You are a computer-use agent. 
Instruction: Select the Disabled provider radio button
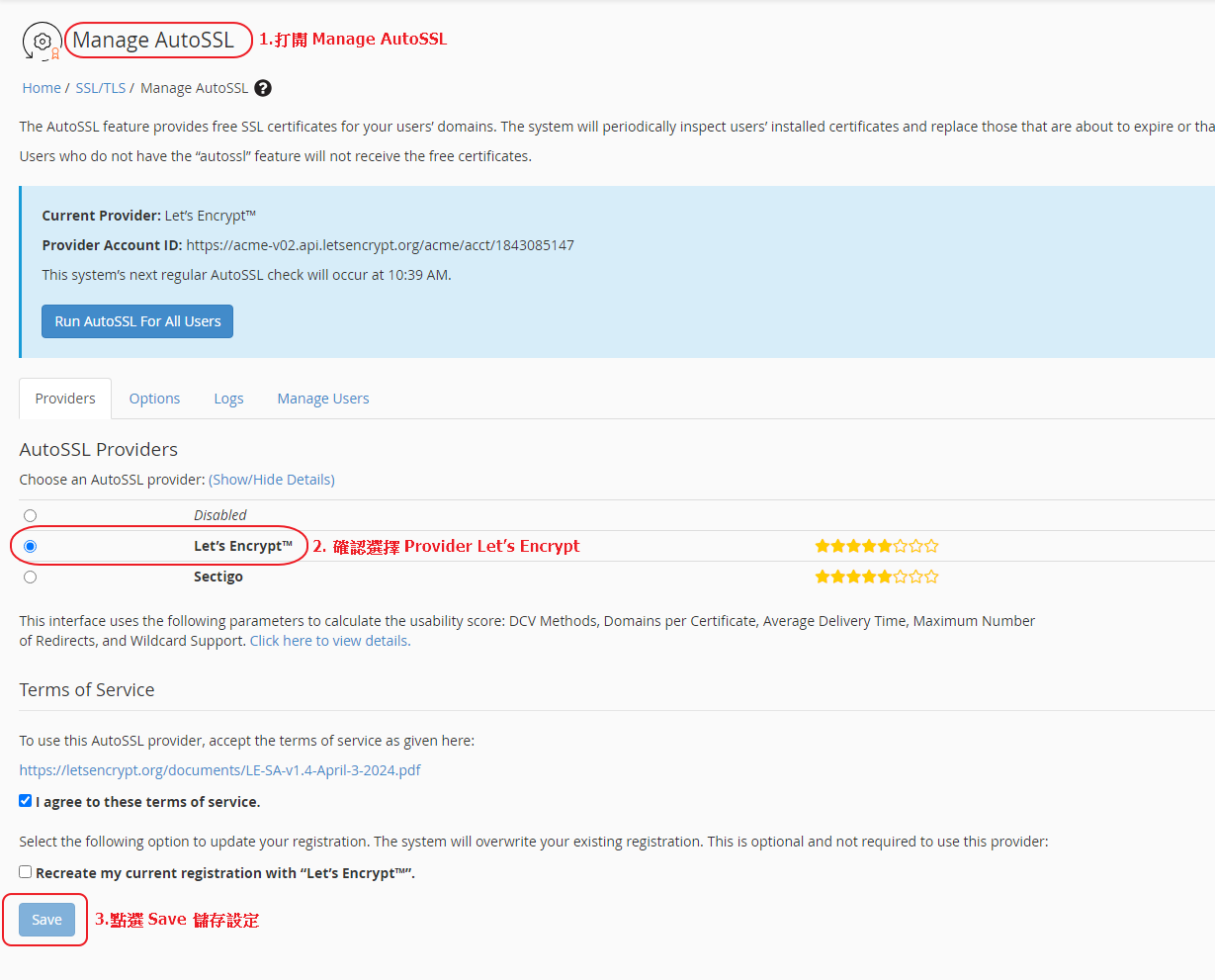(x=31, y=515)
